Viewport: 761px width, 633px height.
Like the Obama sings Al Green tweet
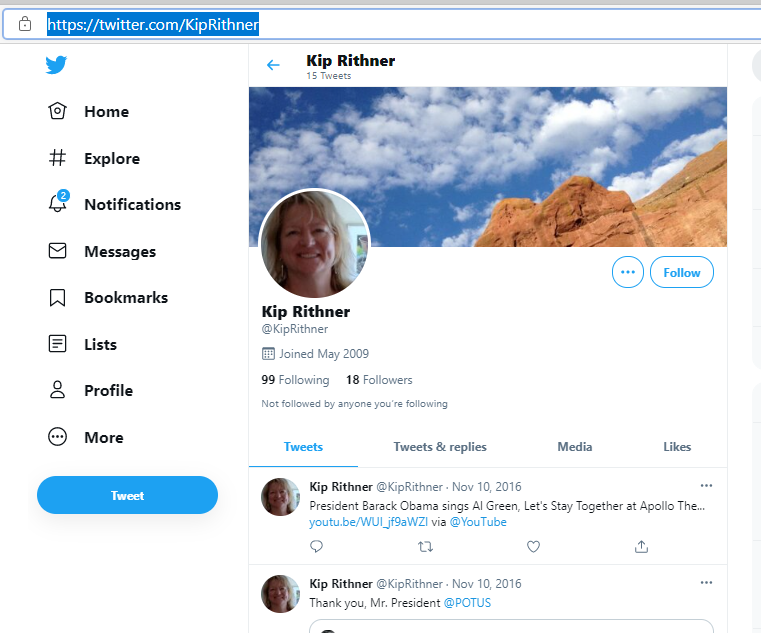point(533,547)
